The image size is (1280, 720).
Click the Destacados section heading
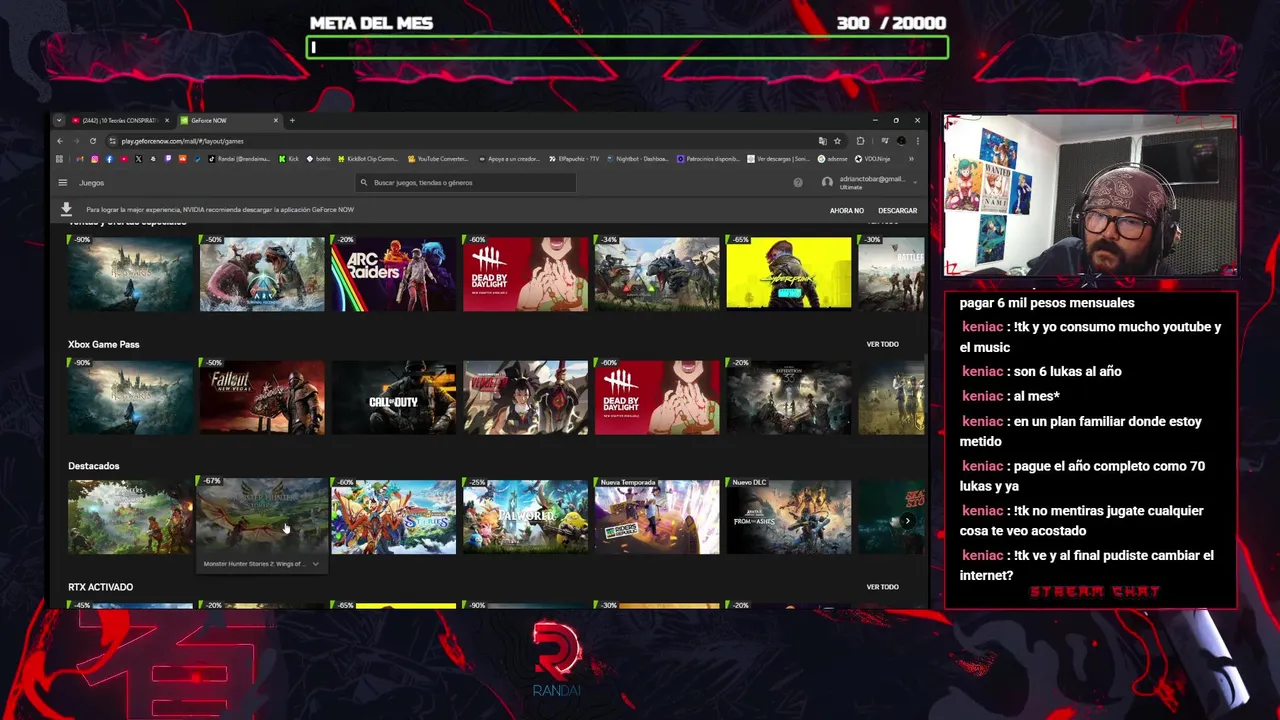(x=93, y=466)
